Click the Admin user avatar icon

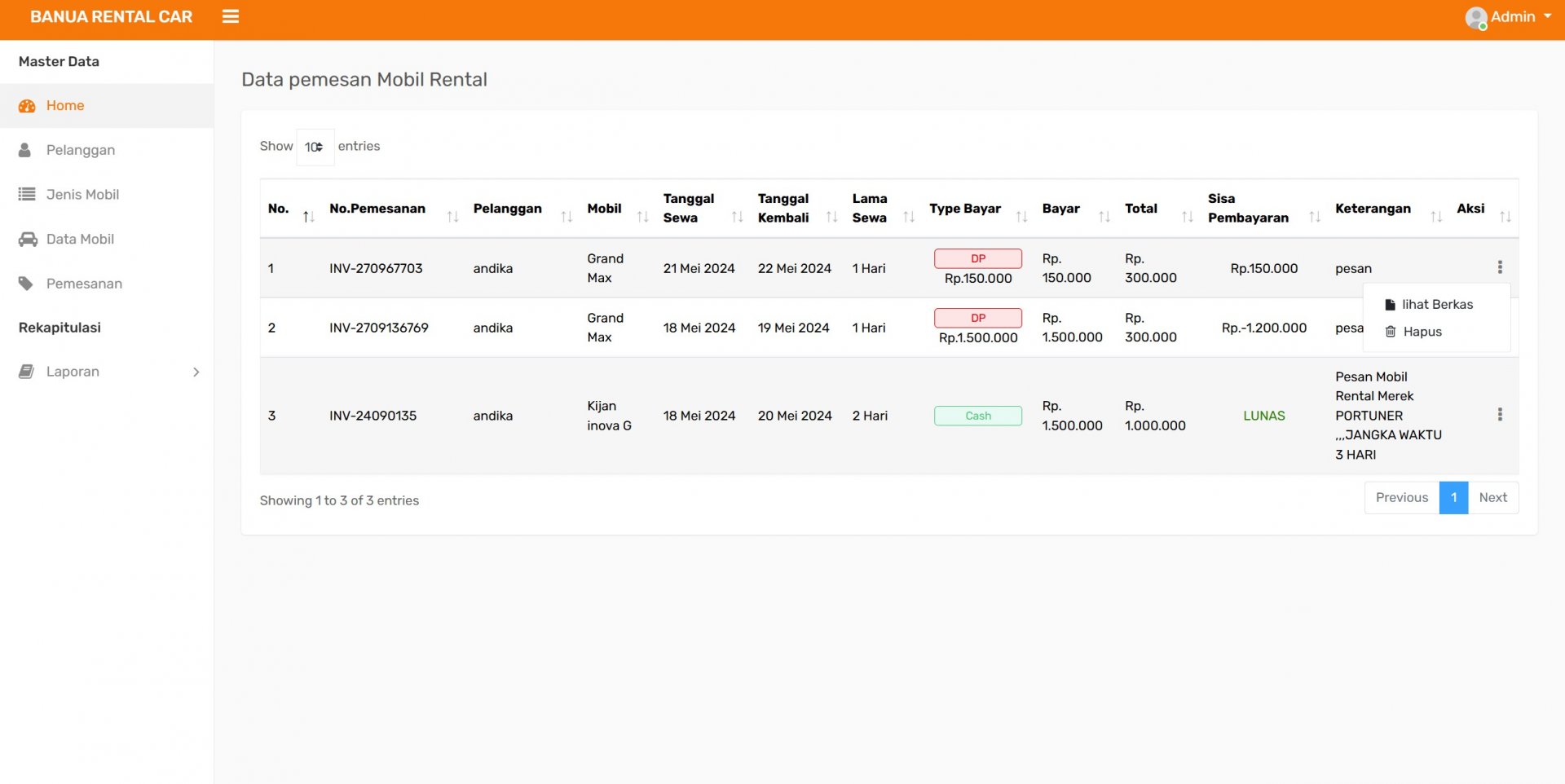pyautogui.click(x=1475, y=18)
